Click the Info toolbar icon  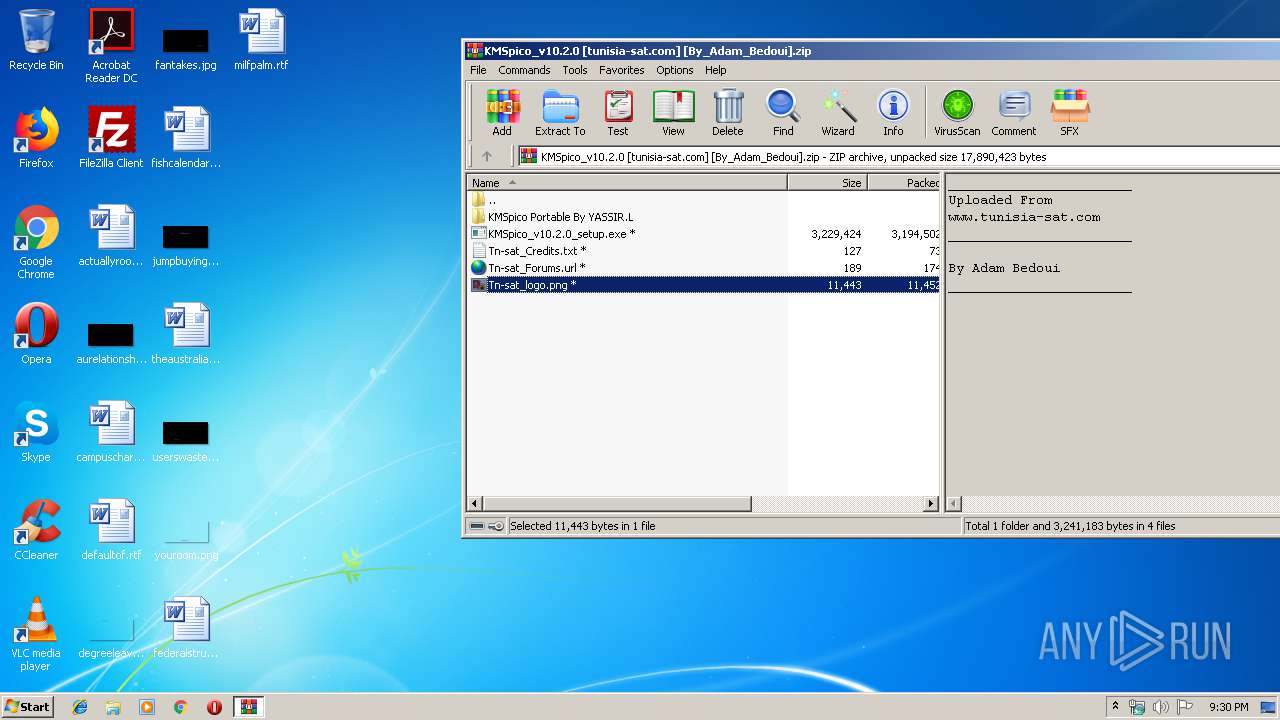click(x=893, y=112)
